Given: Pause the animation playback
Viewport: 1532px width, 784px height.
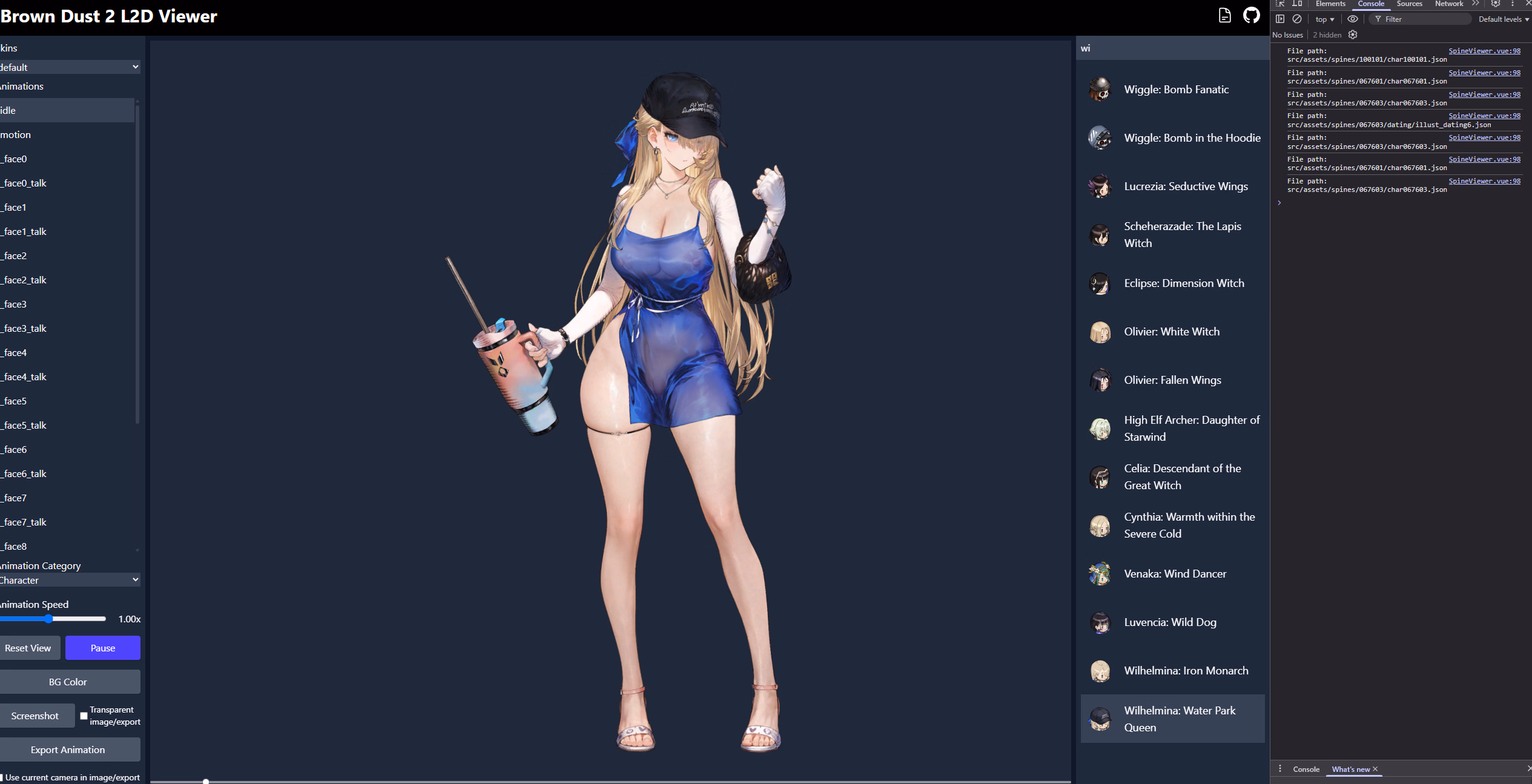Looking at the screenshot, I should [x=103, y=648].
